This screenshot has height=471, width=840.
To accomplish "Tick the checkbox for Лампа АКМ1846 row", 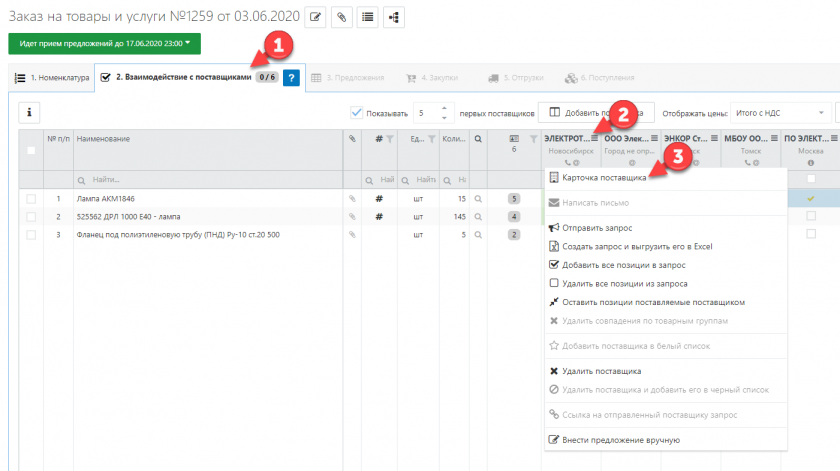I will coord(31,199).
